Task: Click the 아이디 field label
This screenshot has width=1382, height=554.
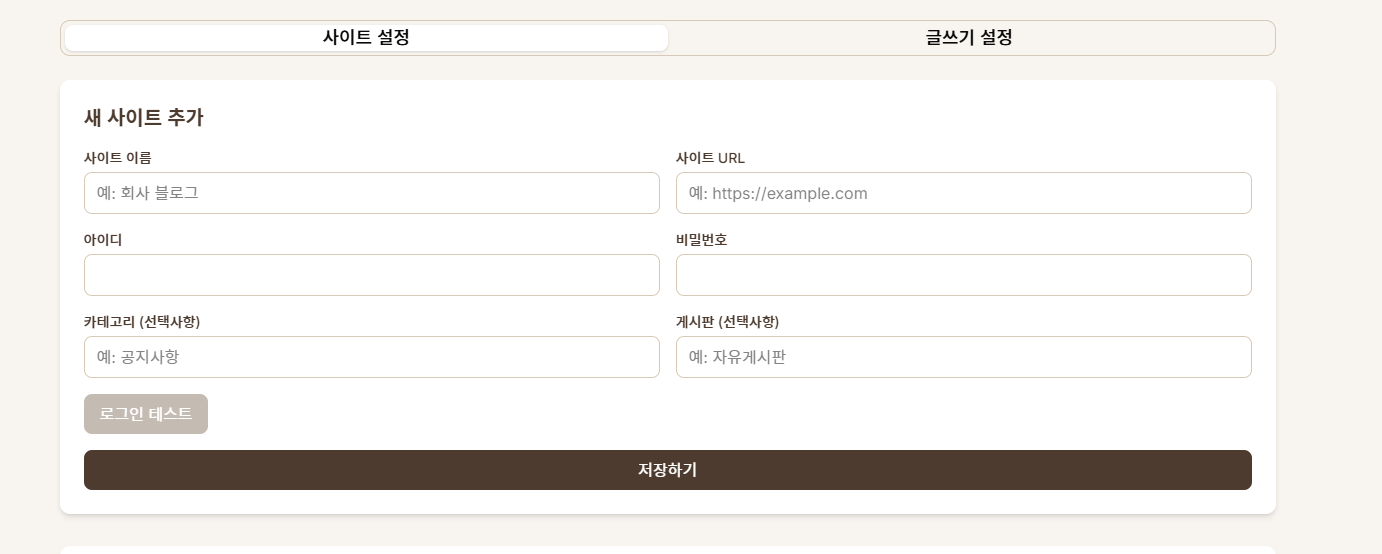Action: coord(103,240)
